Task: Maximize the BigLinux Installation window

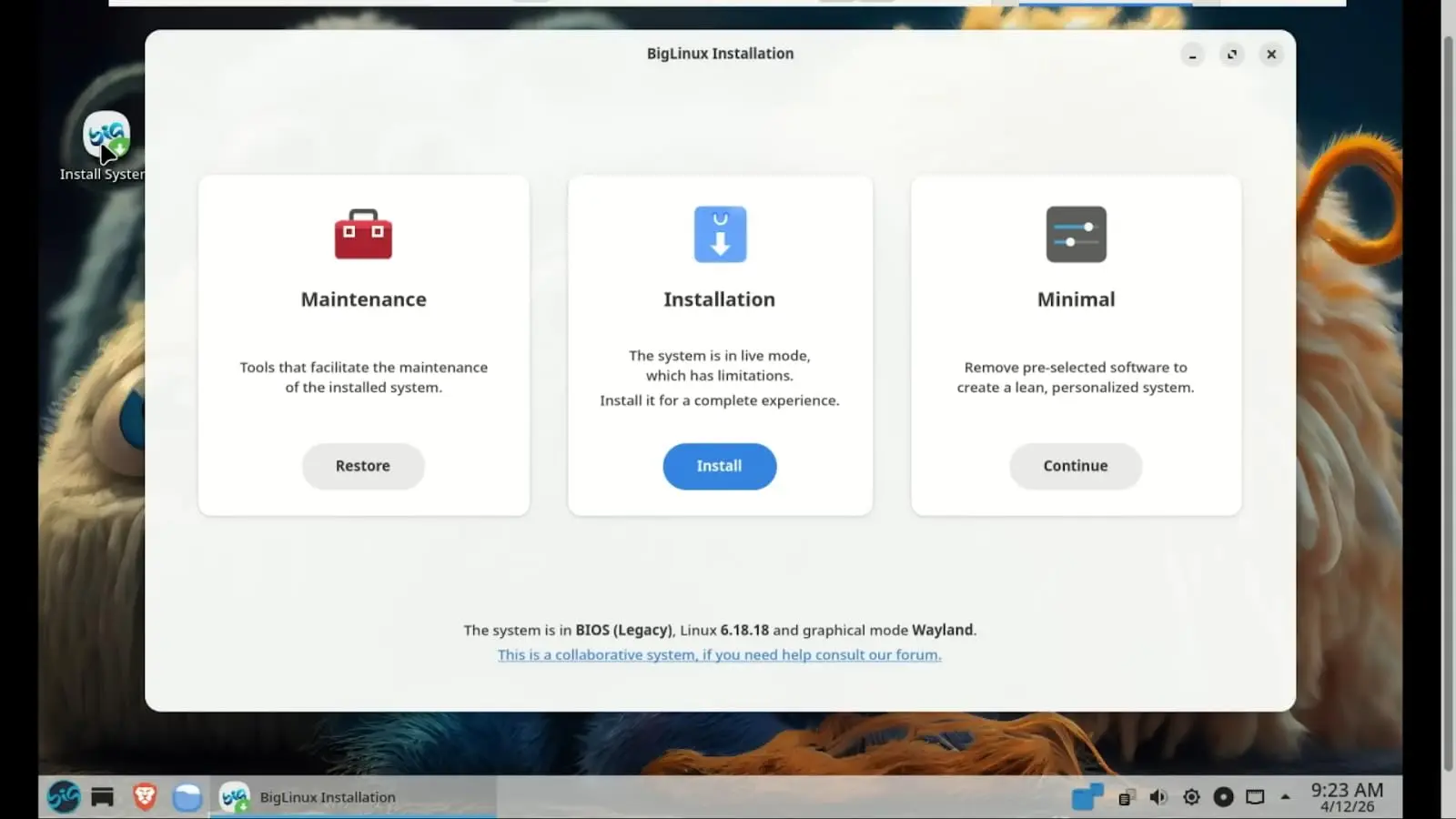Action: click(x=1232, y=55)
